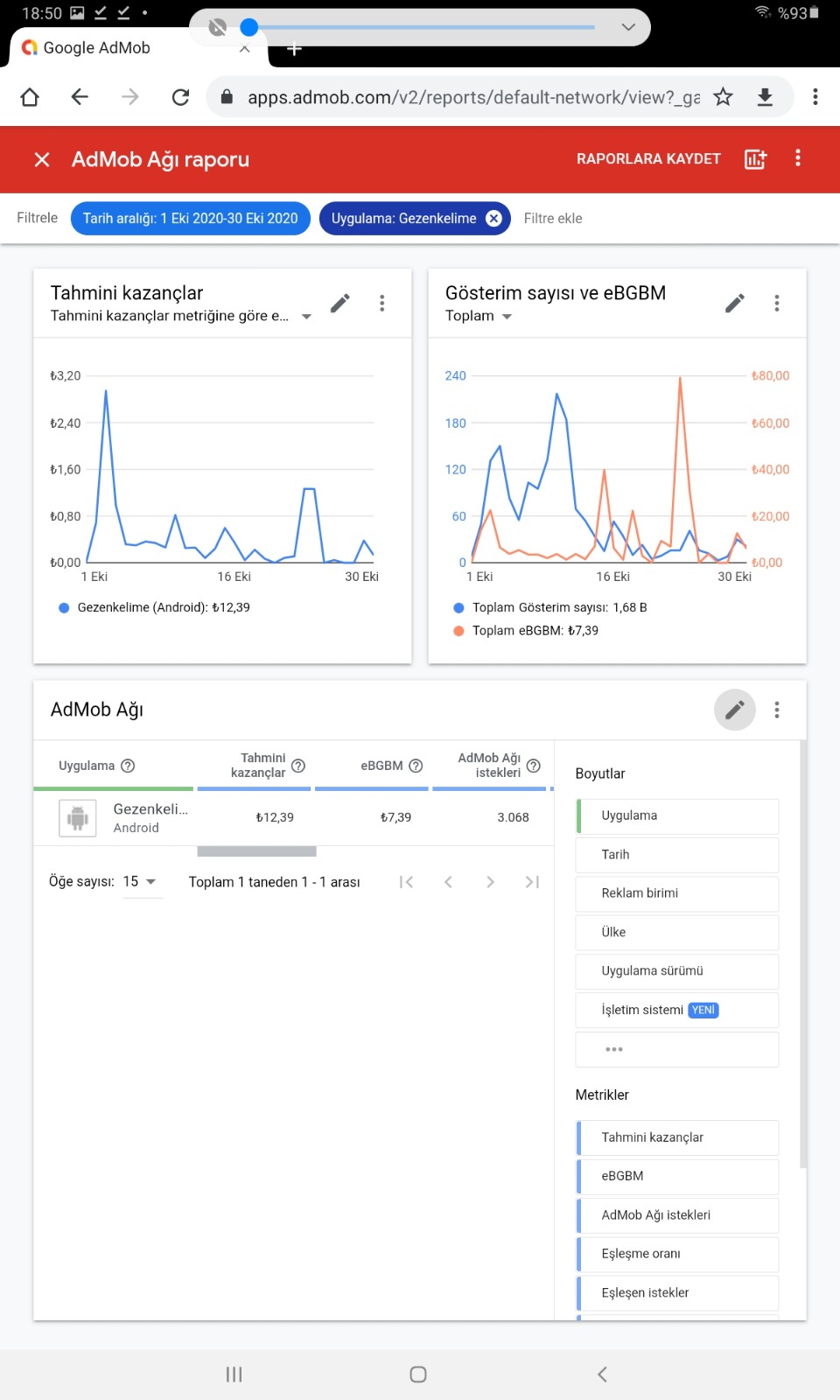Click the Gezenkelime Android app icon
The height and width of the screenshot is (1400, 840).
click(x=78, y=818)
